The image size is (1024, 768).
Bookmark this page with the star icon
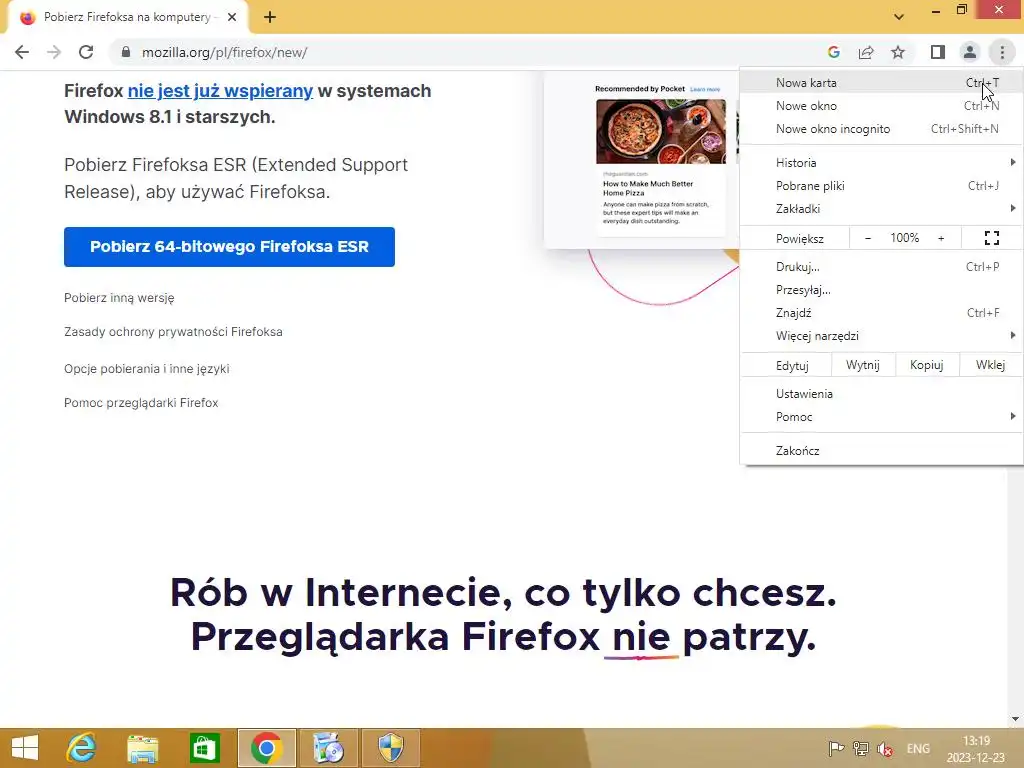(898, 52)
